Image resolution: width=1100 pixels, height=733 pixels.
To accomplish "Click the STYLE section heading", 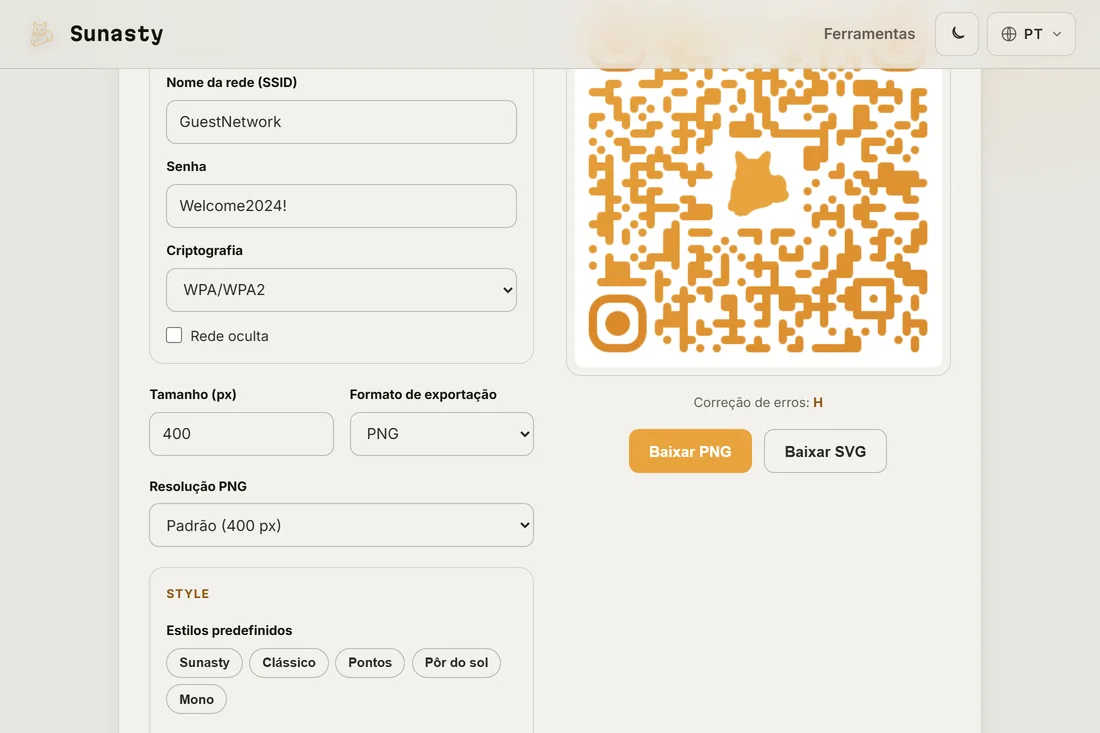I will click(188, 593).
